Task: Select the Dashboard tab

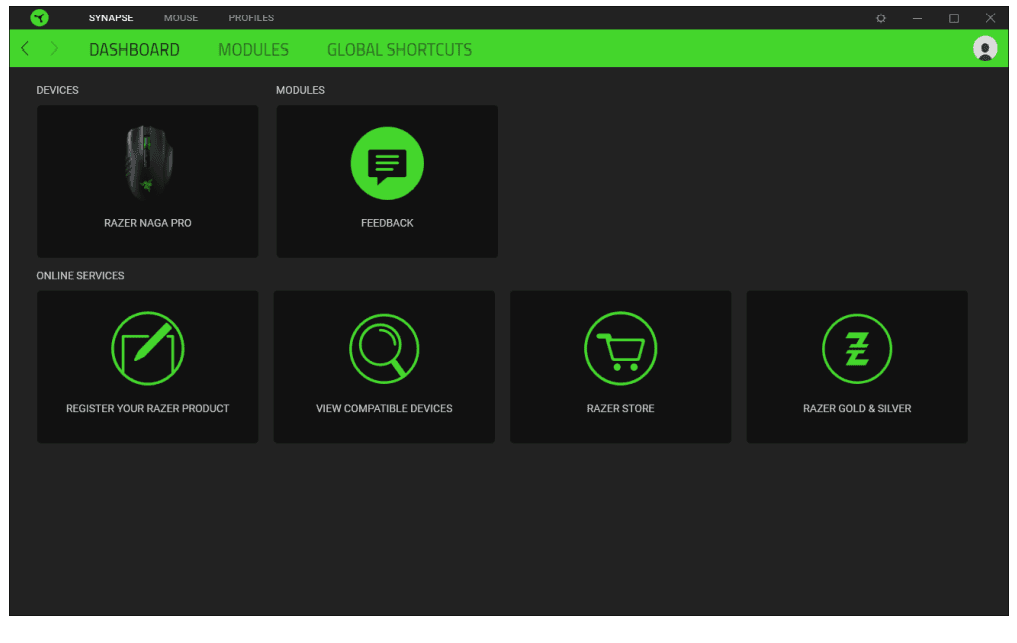Action: point(134,49)
